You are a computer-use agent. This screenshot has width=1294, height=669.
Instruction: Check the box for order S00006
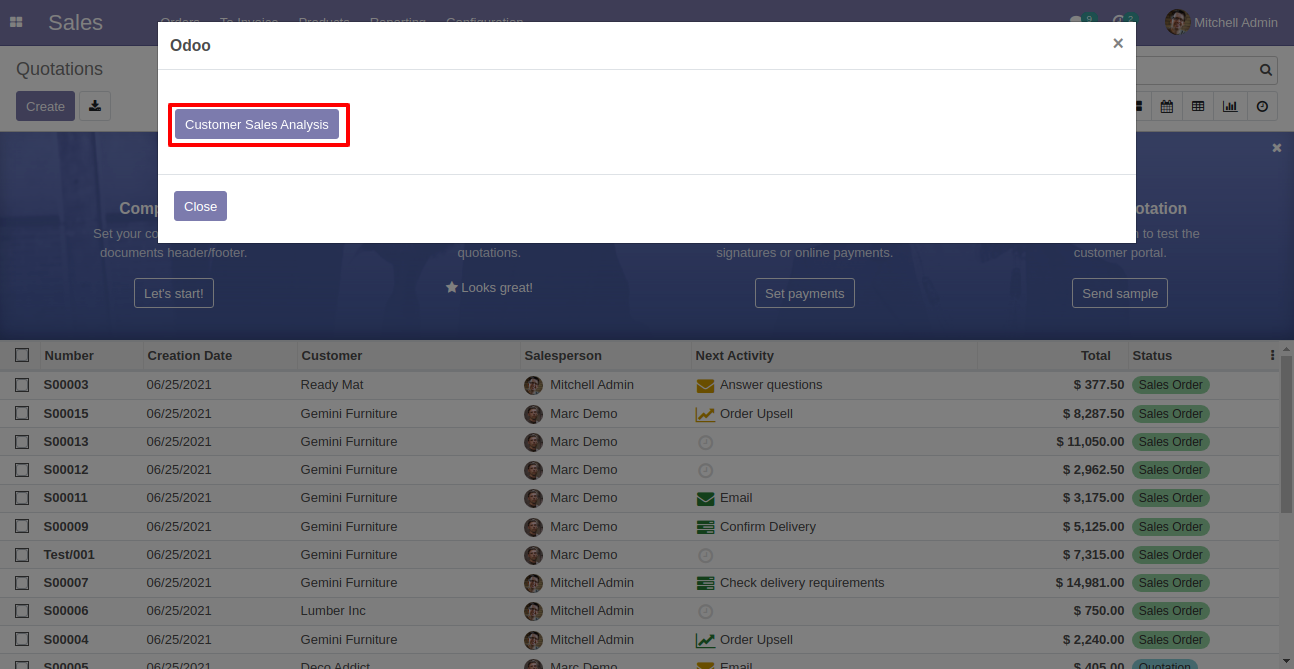22,611
